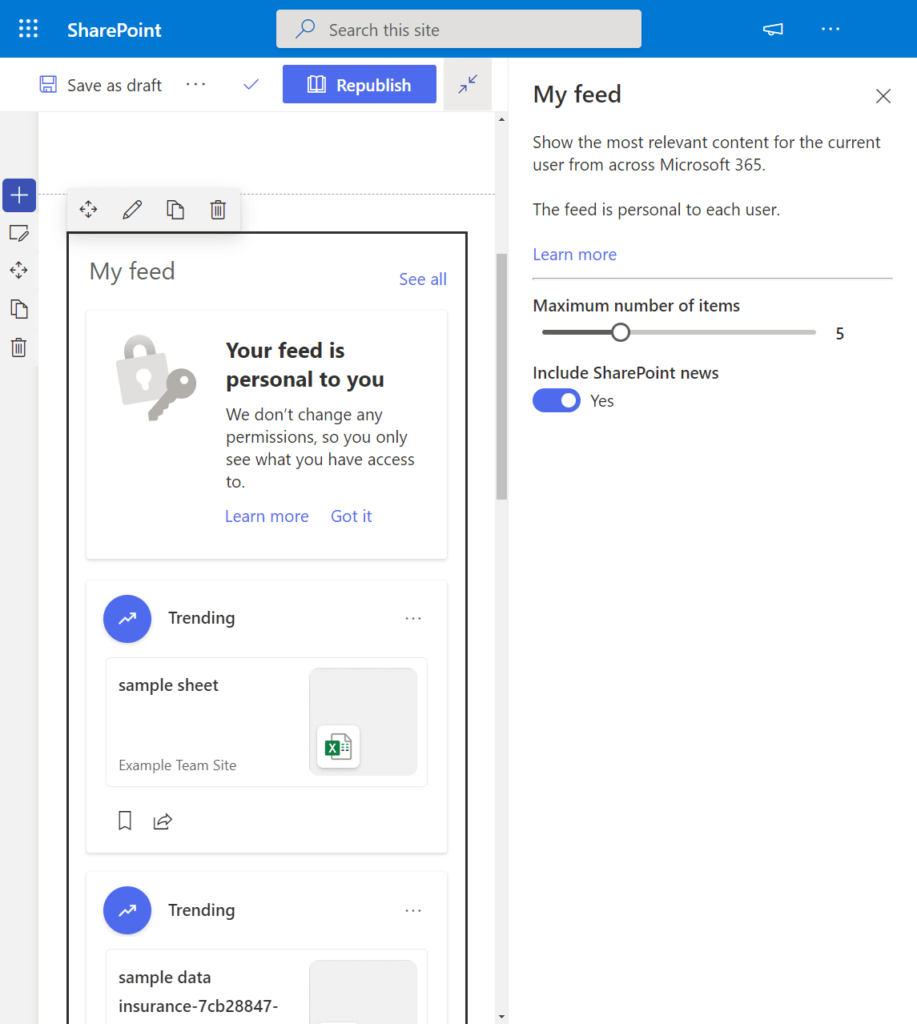Delete section using the left rail trash icon
Viewport: 917px width, 1024px height.
point(19,347)
